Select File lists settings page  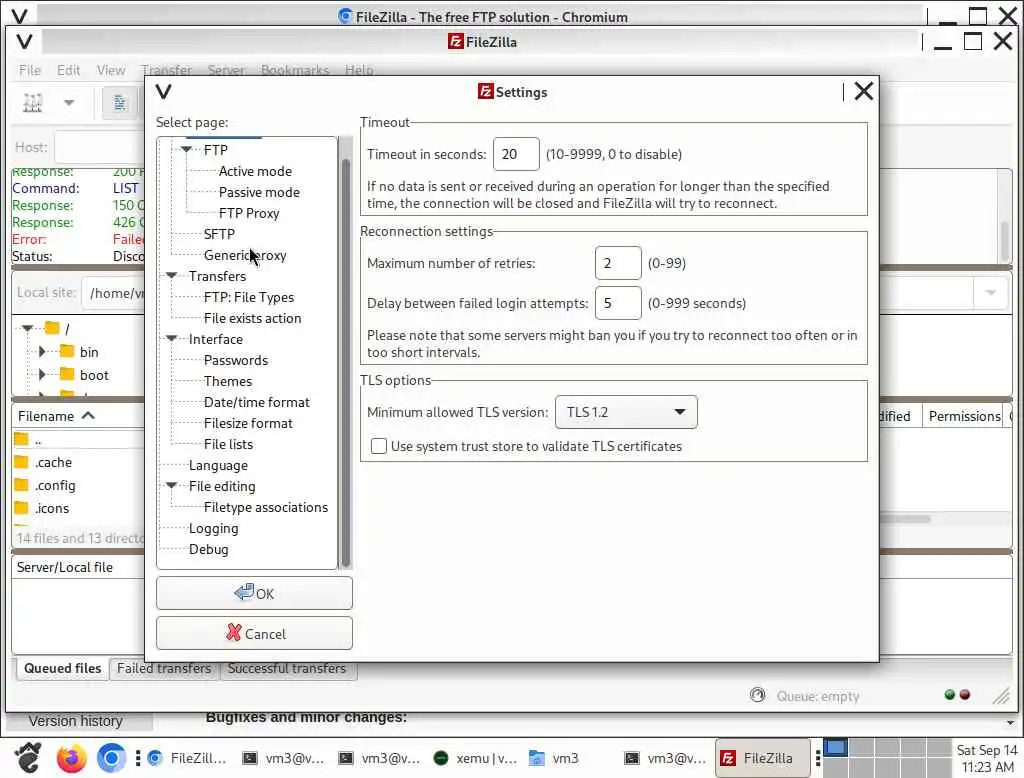[x=228, y=444]
